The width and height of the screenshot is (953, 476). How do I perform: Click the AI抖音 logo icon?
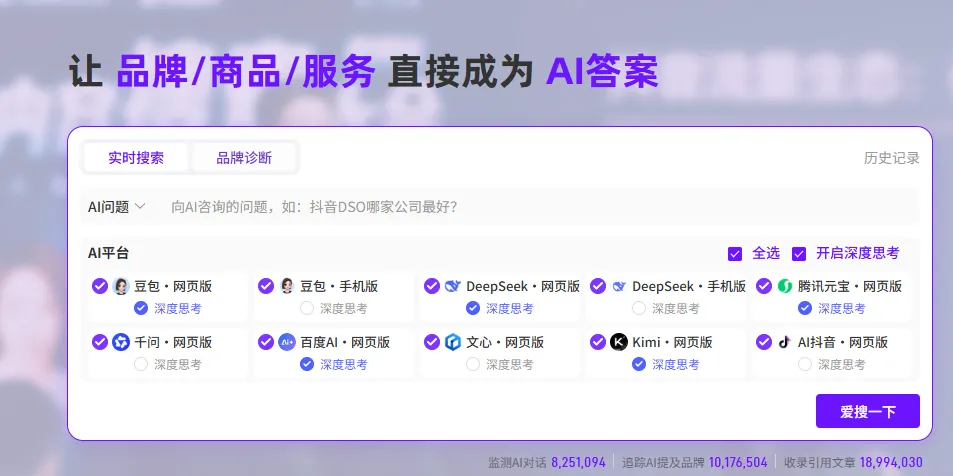pos(785,342)
